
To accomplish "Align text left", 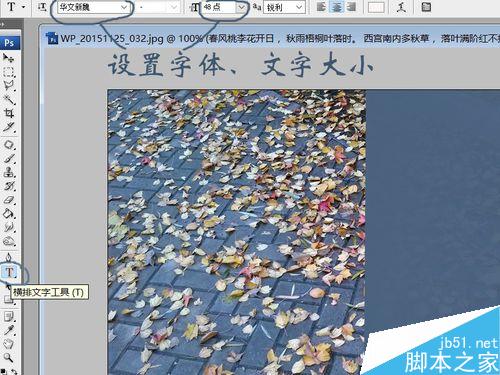I will [321, 7].
